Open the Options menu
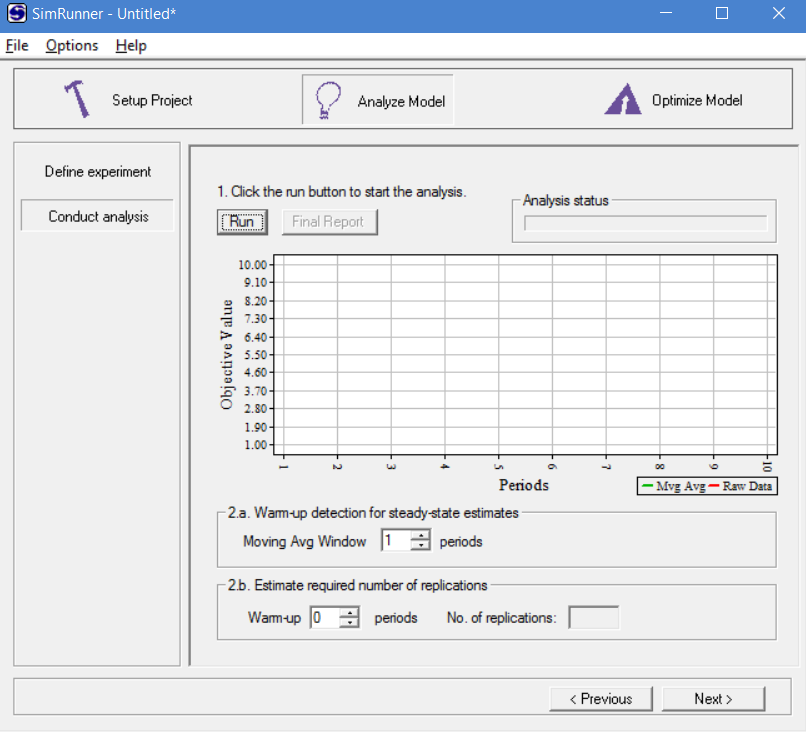Image resolution: width=806 pixels, height=732 pixels. 72,46
